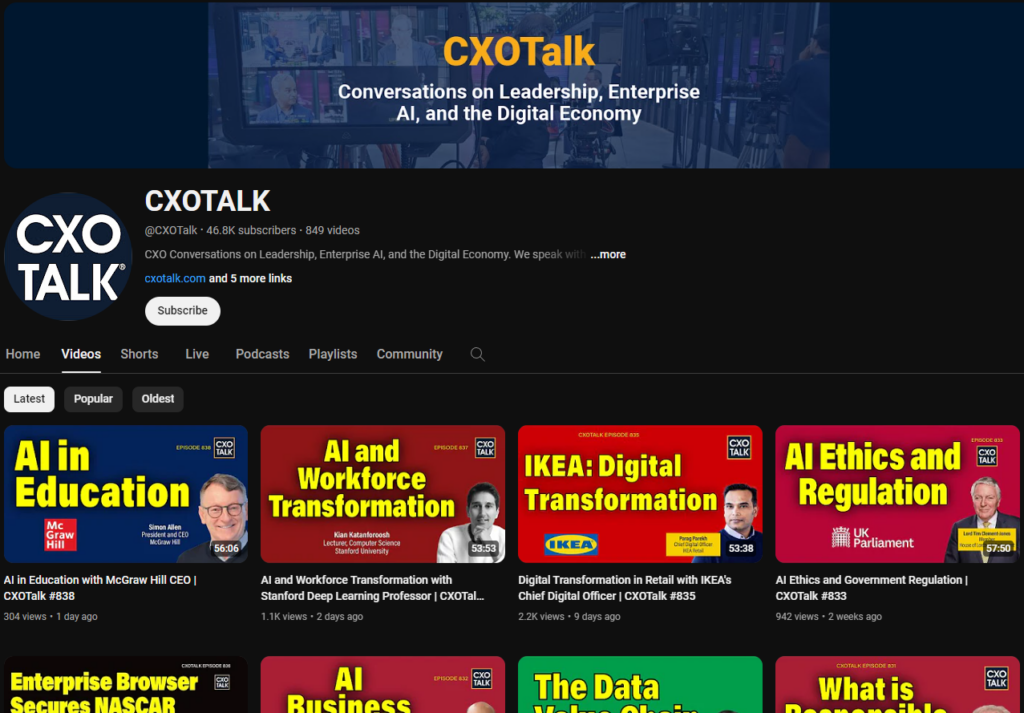
Task: Open title AI Ethics and Government Regulation
Action: (871, 588)
